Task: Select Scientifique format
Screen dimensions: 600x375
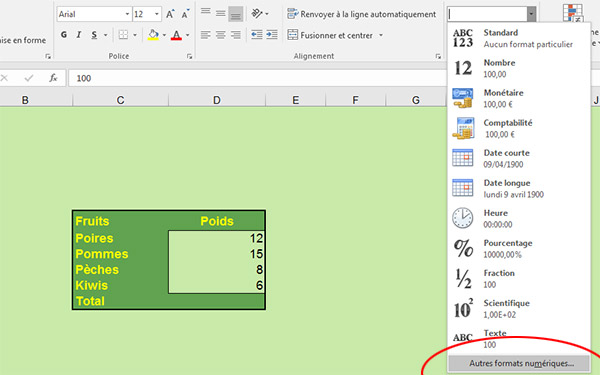Action: [x=518, y=309]
